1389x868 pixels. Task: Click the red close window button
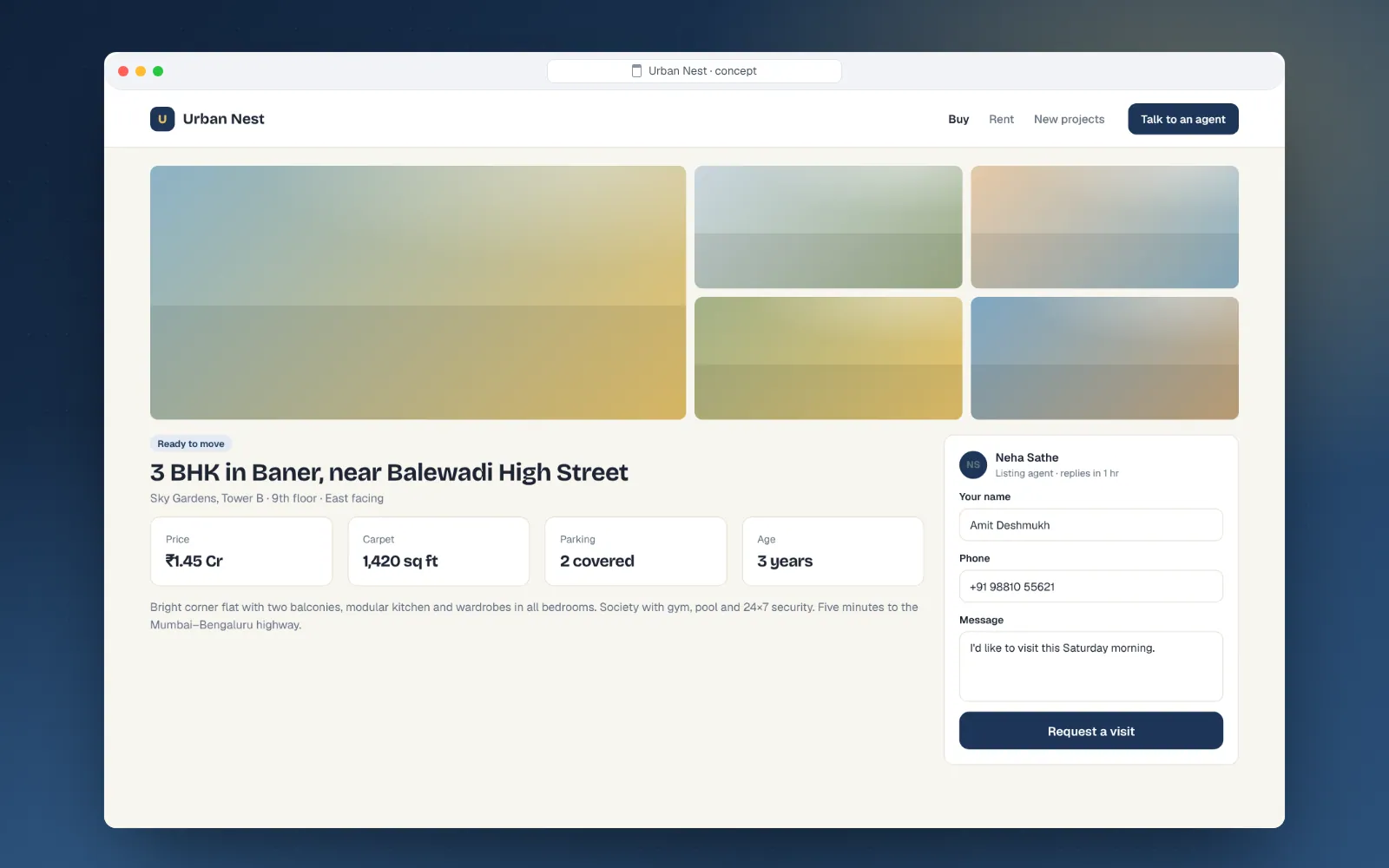[x=123, y=71]
